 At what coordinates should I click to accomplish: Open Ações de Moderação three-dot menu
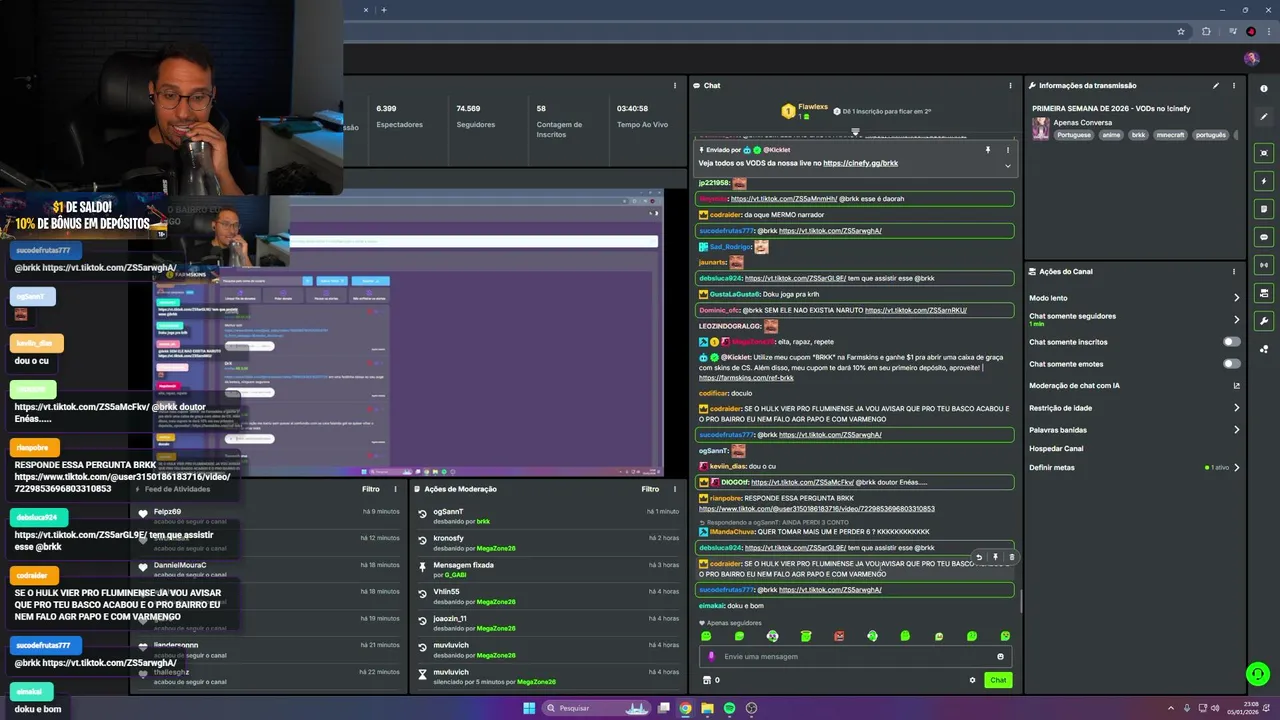click(673, 489)
